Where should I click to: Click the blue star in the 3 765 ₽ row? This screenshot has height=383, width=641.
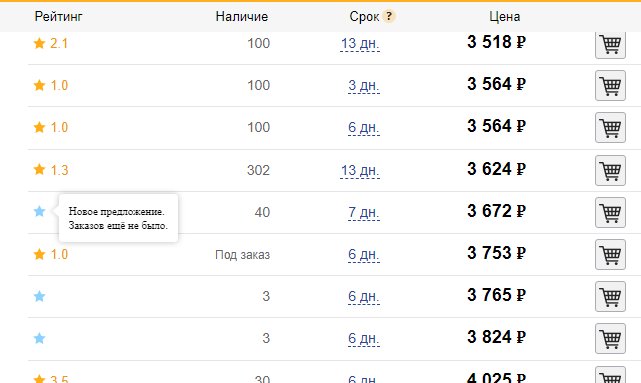coord(39,296)
